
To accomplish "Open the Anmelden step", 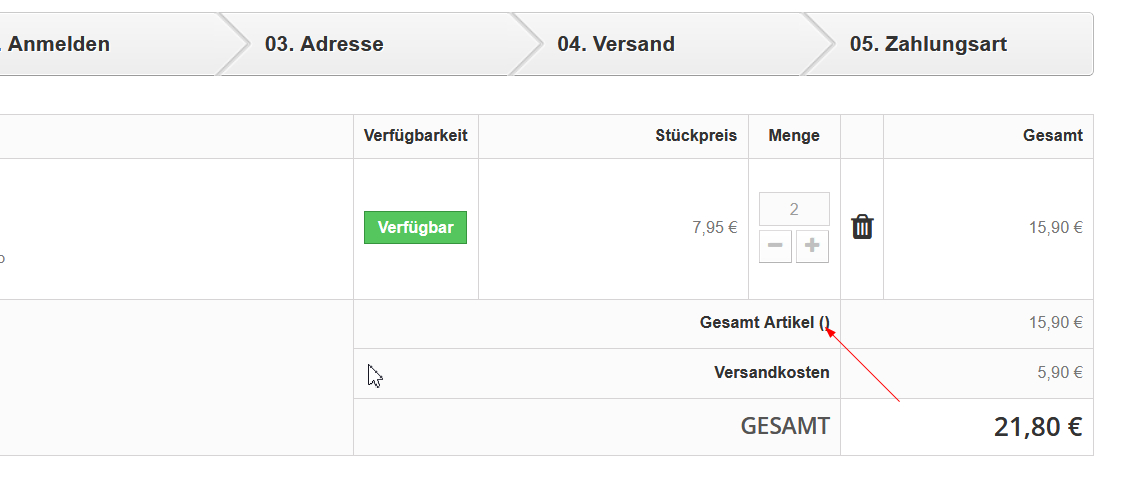I will [58, 44].
